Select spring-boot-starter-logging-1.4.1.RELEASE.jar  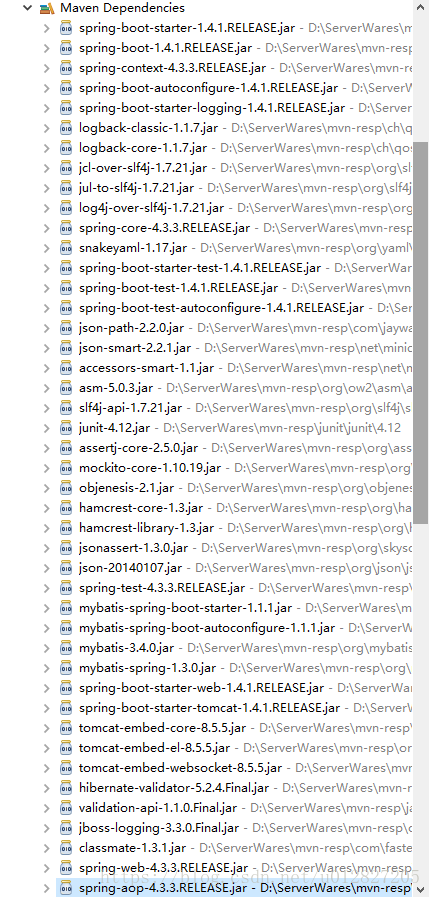pyautogui.click(x=212, y=108)
